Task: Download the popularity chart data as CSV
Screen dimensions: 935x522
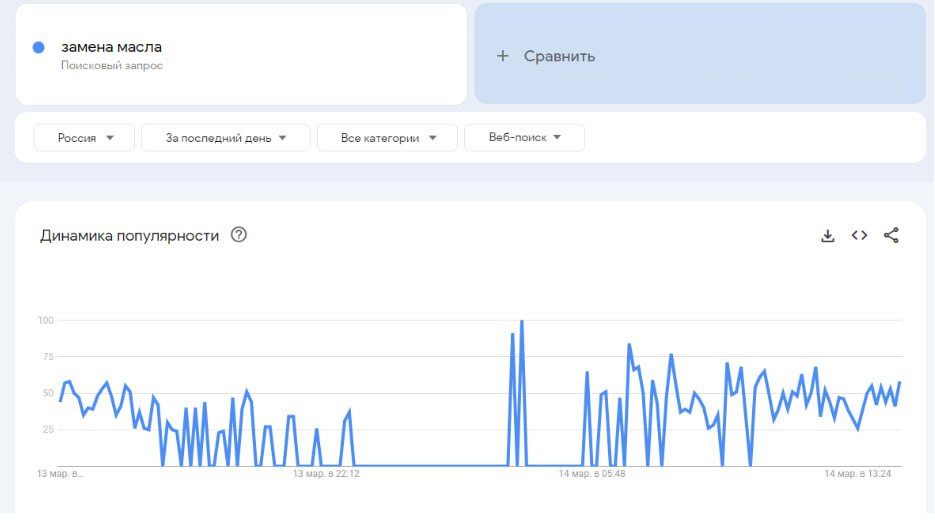Action: [827, 236]
